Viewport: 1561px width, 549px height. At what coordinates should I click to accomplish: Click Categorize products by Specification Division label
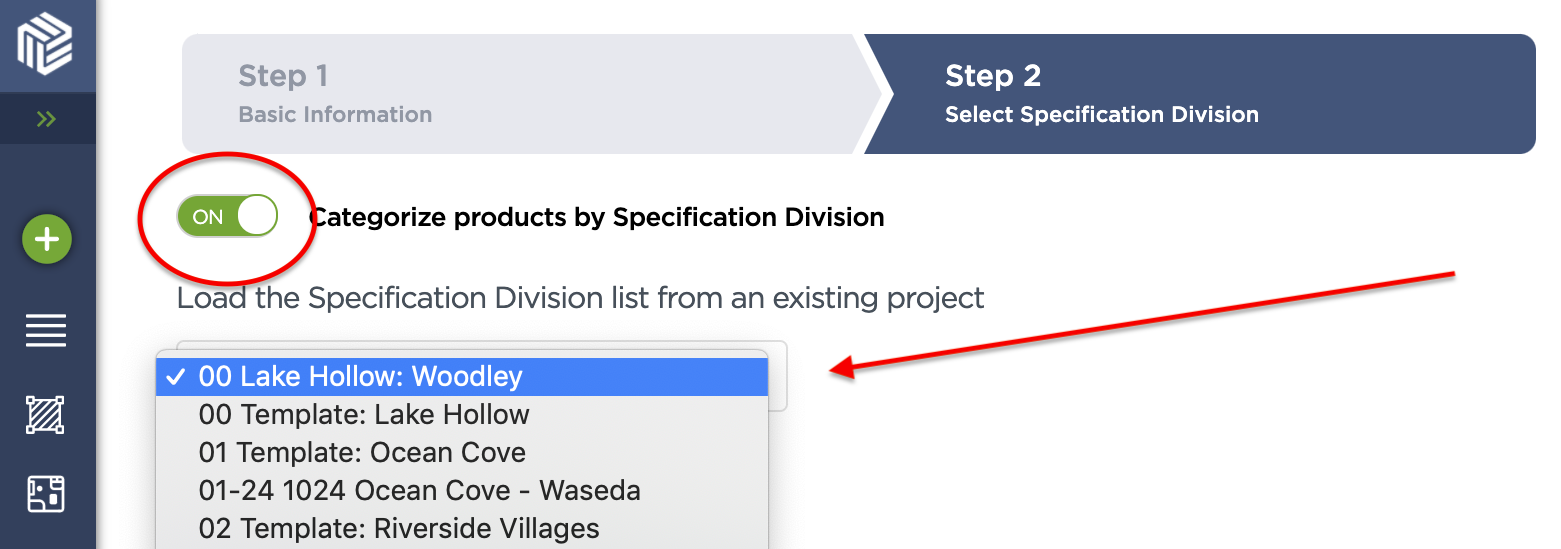(598, 217)
